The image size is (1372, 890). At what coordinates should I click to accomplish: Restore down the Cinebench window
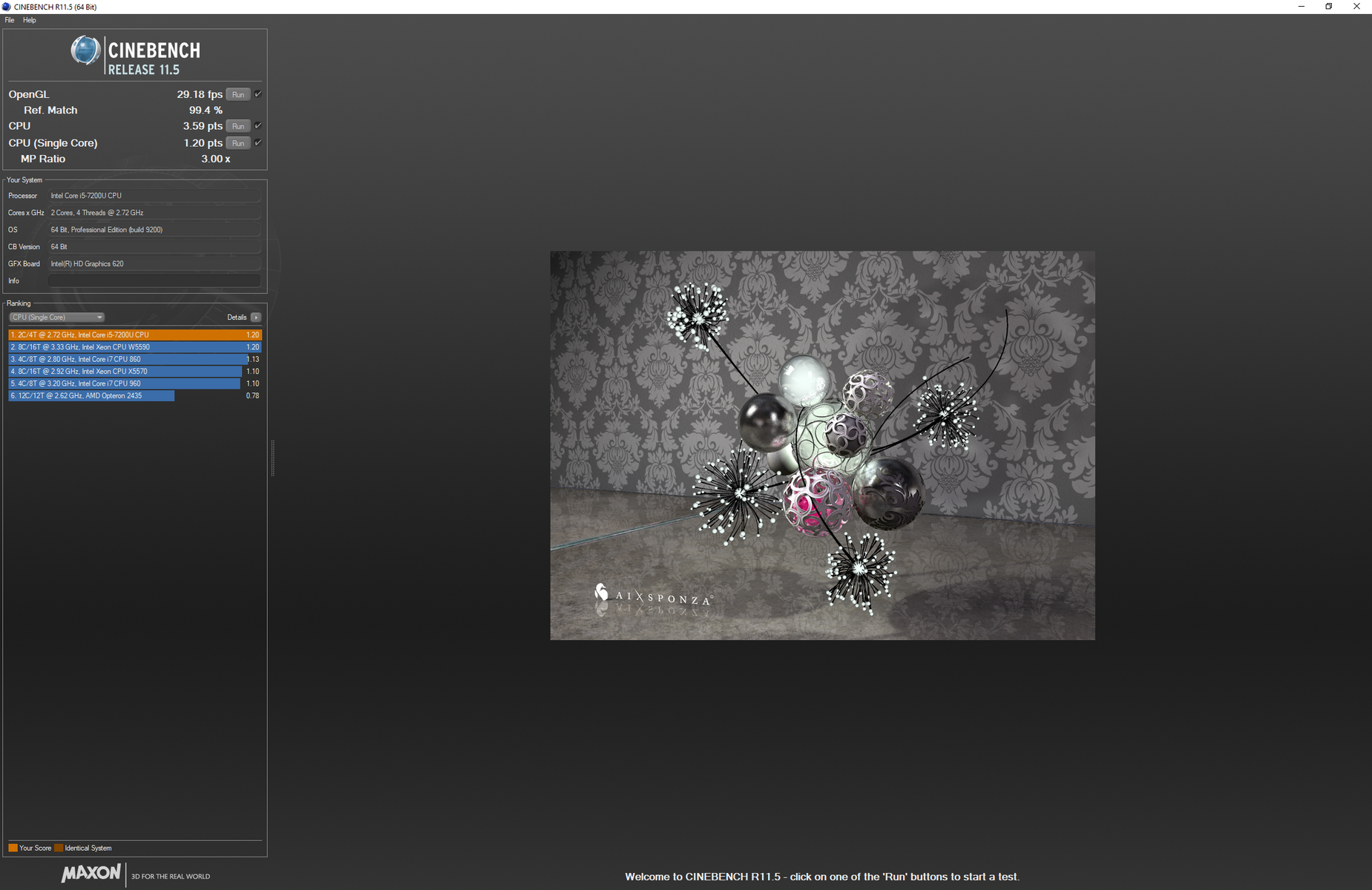point(1328,7)
